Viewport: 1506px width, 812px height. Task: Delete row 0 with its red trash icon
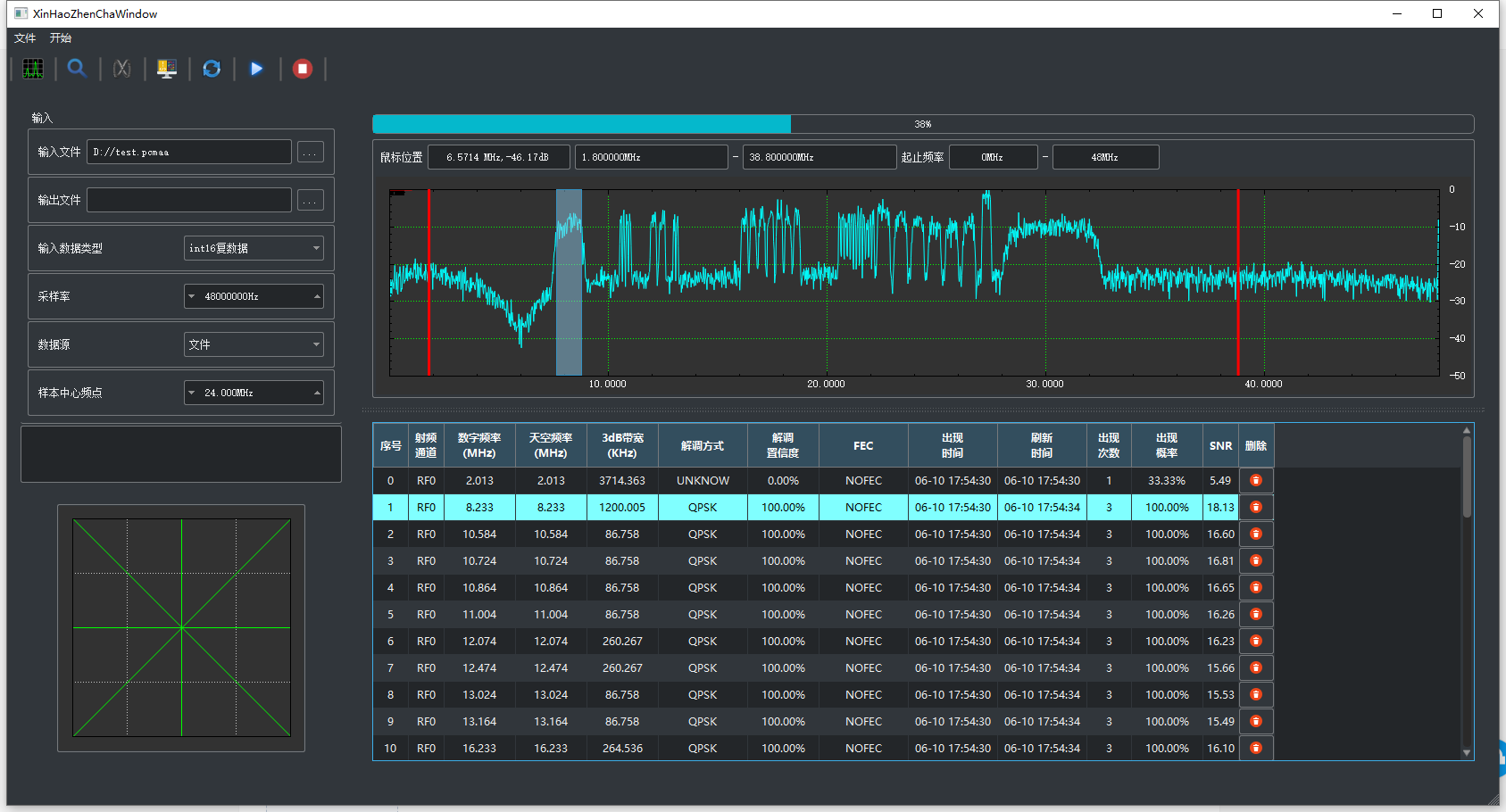click(1256, 480)
